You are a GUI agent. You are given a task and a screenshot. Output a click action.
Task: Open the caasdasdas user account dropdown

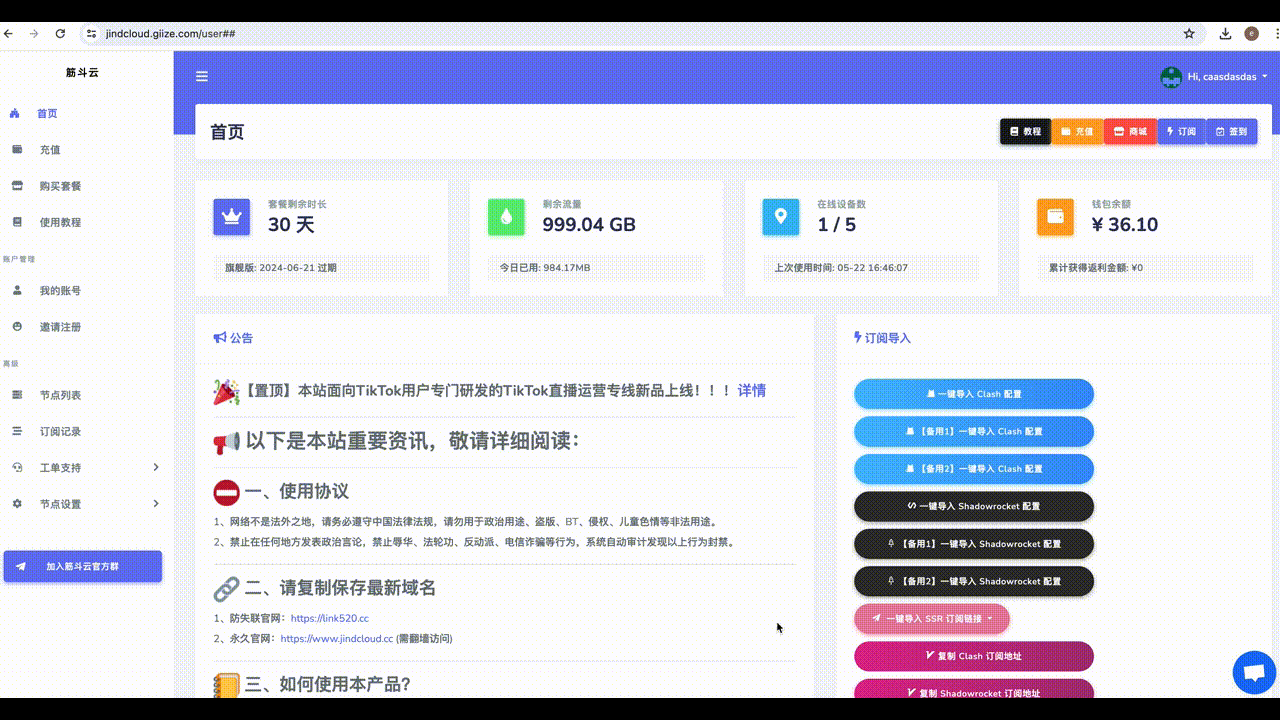click(1214, 77)
